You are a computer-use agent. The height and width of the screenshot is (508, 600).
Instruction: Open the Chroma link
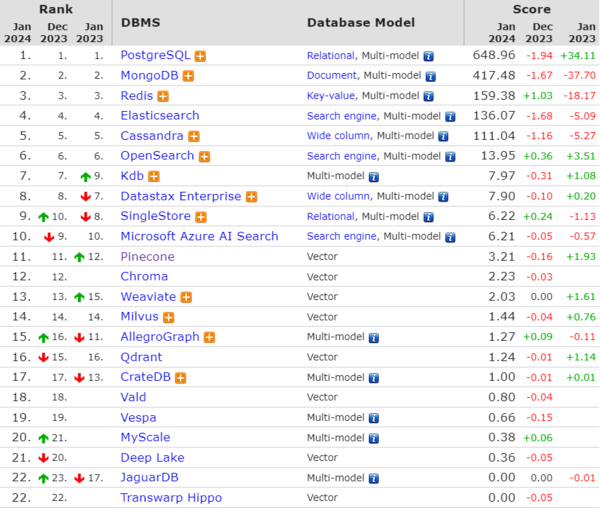(x=144, y=277)
